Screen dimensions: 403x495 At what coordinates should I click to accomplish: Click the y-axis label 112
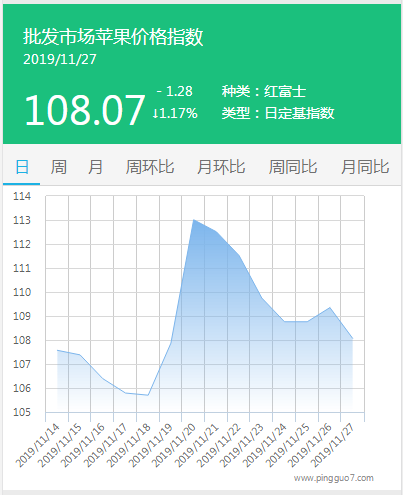pyautogui.click(x=22, y=244)
